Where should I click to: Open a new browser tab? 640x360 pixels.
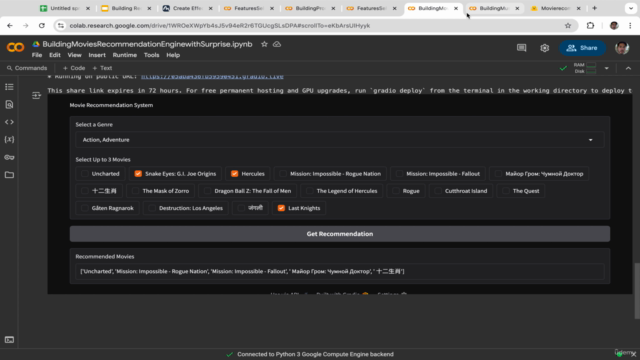pos(594,8)
